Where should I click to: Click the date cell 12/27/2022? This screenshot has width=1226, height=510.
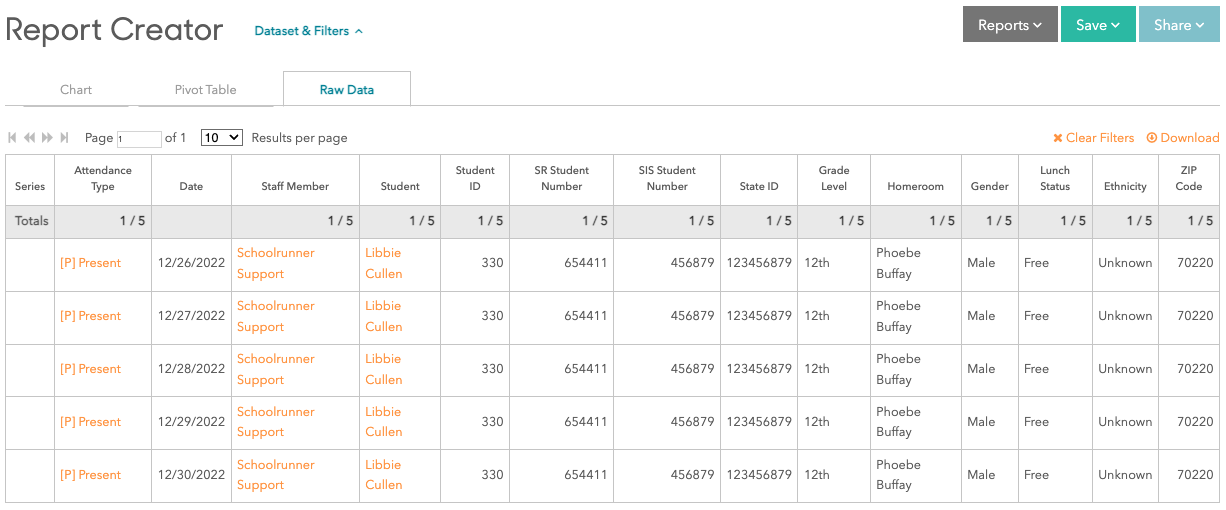(191, 316)
